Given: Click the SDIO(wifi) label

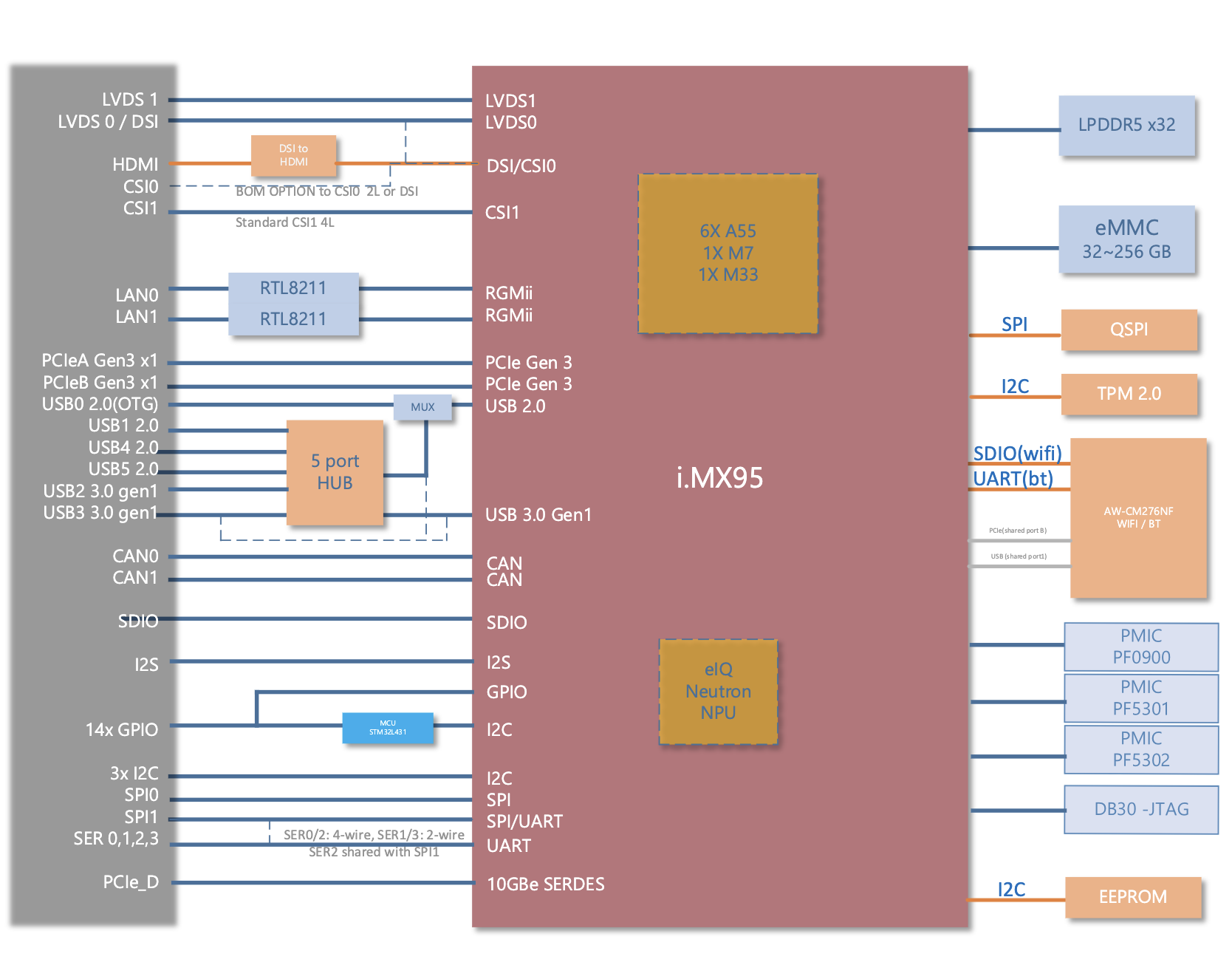Looking at the screenshot, I should coord(1017,453).
